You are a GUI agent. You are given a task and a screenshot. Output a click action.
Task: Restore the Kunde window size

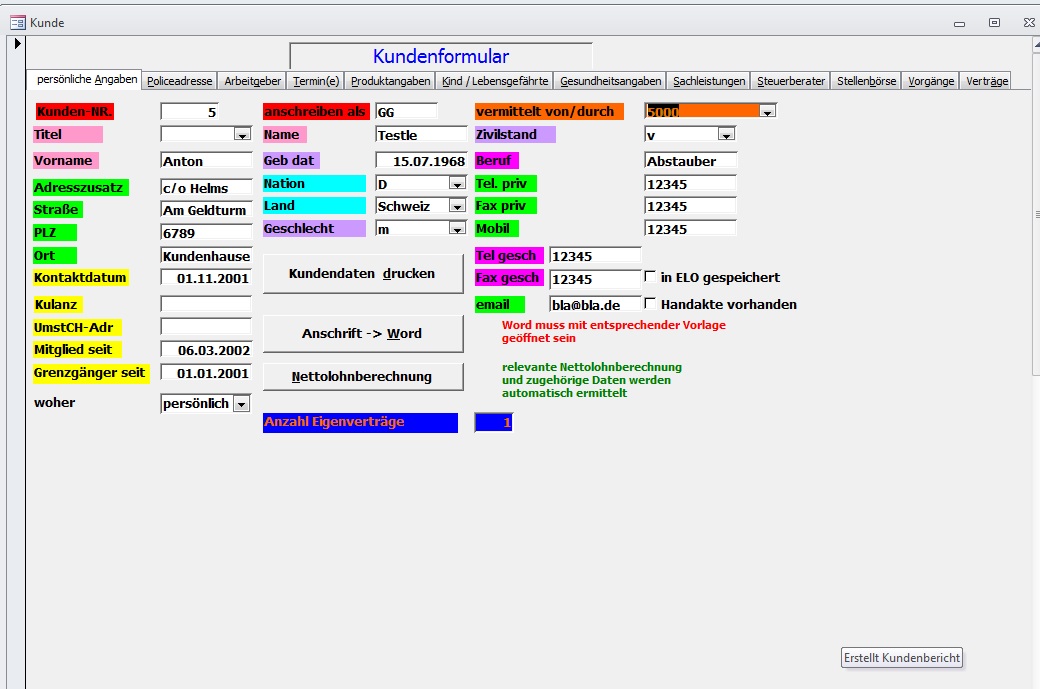(994, 22)
